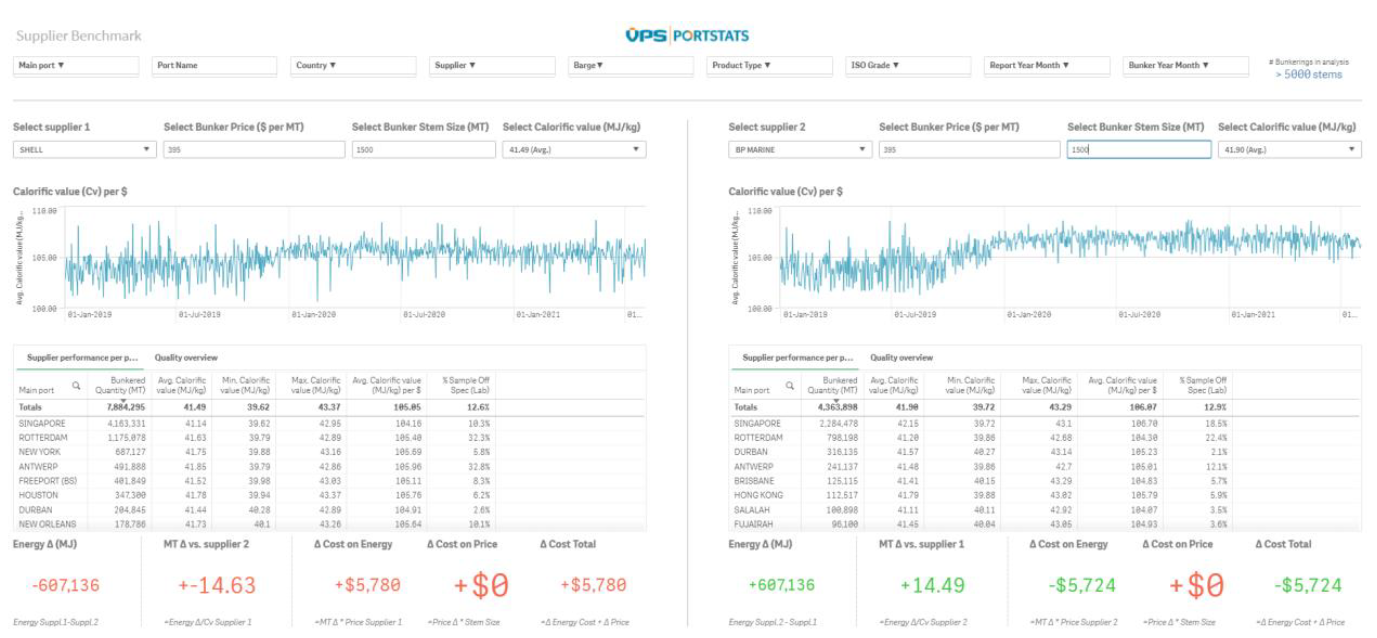The width and height of the screenshot is (1377, 638).
Task: Switch to right Quality overview tab
Action: pos(901,358)
